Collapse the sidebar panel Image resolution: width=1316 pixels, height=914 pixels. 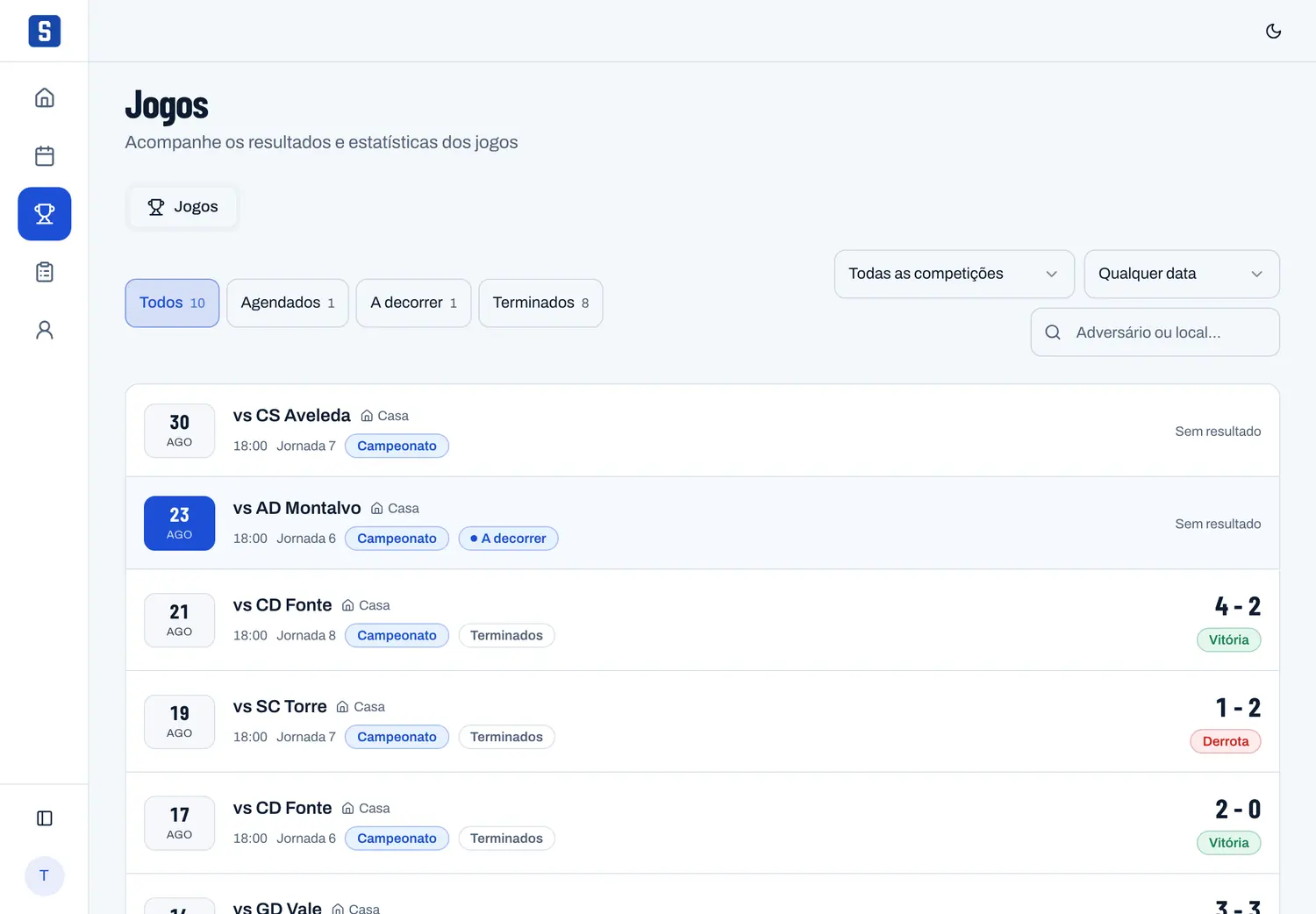click(x=45, y=818)
